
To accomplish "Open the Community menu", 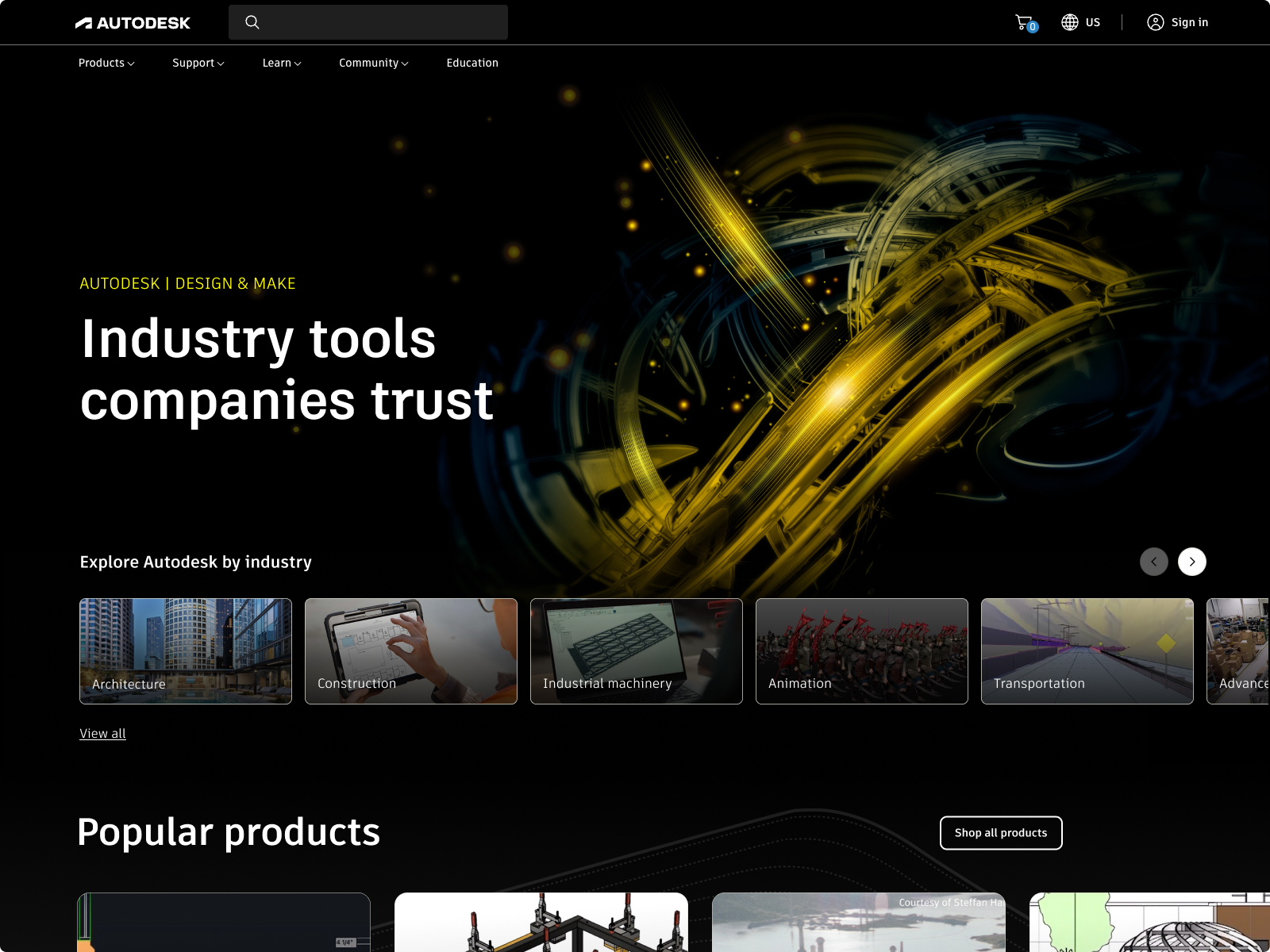I will coord(373,63).
